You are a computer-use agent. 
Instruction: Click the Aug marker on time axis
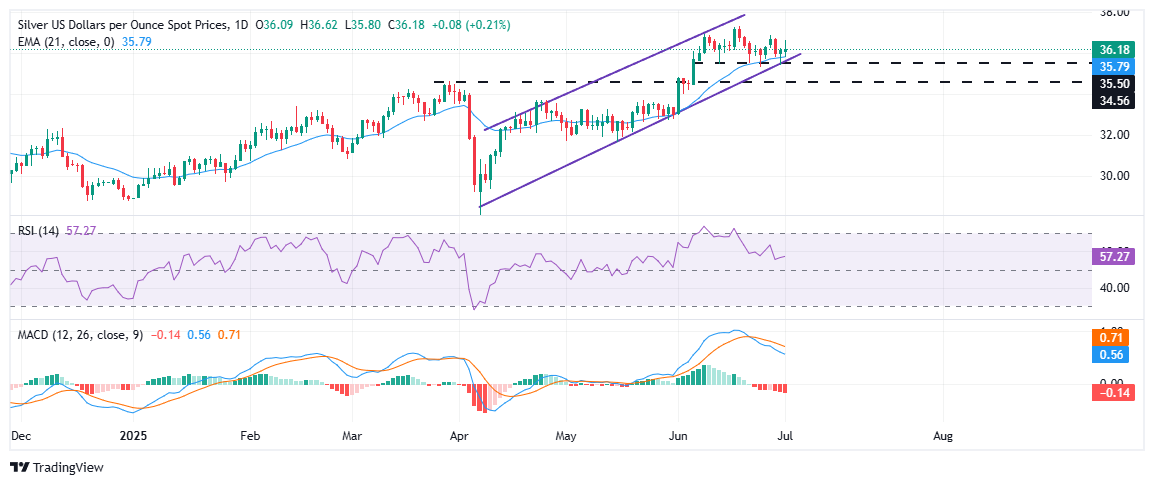click(x=941, y=436)
